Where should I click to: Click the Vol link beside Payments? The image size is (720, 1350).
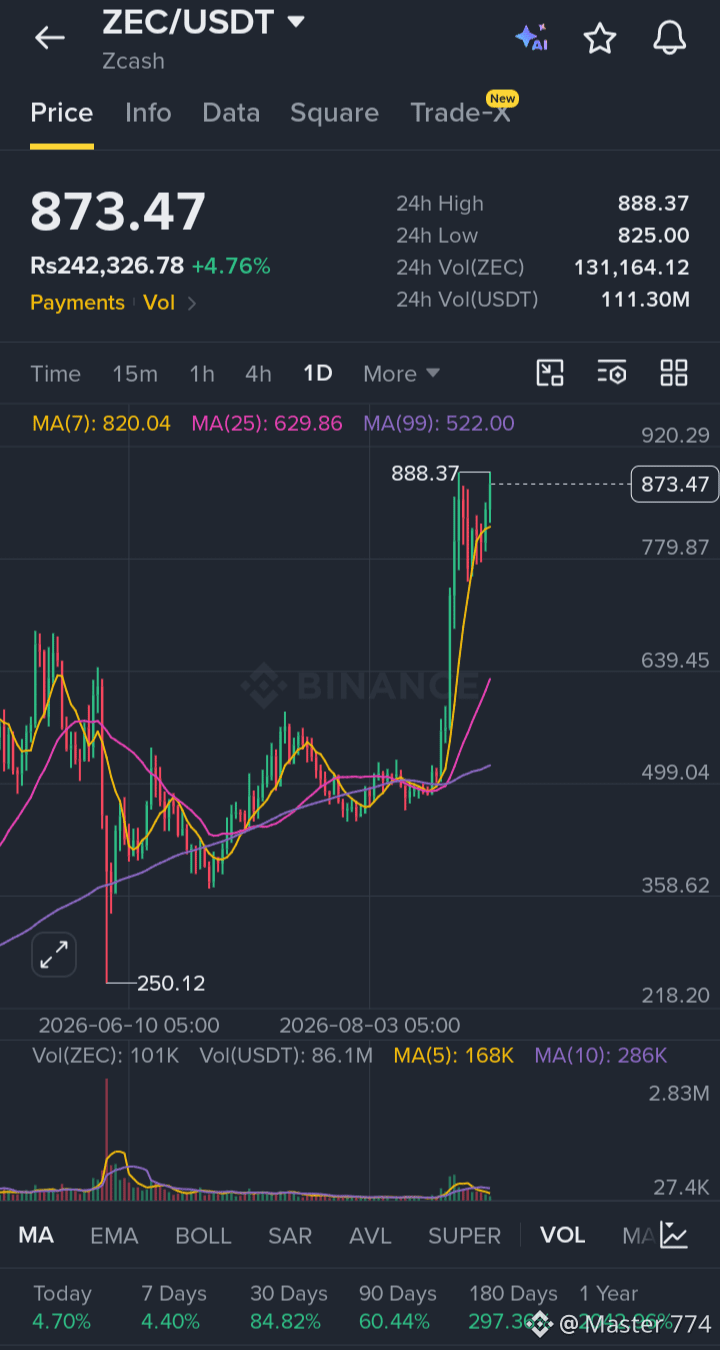tap(158, 303)
